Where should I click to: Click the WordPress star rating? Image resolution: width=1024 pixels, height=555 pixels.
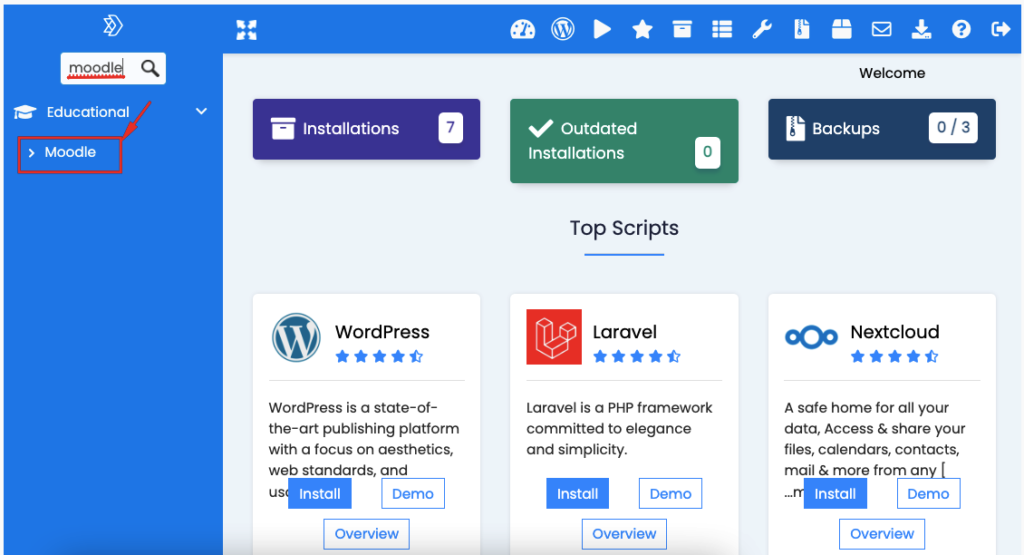coord(379,357)
